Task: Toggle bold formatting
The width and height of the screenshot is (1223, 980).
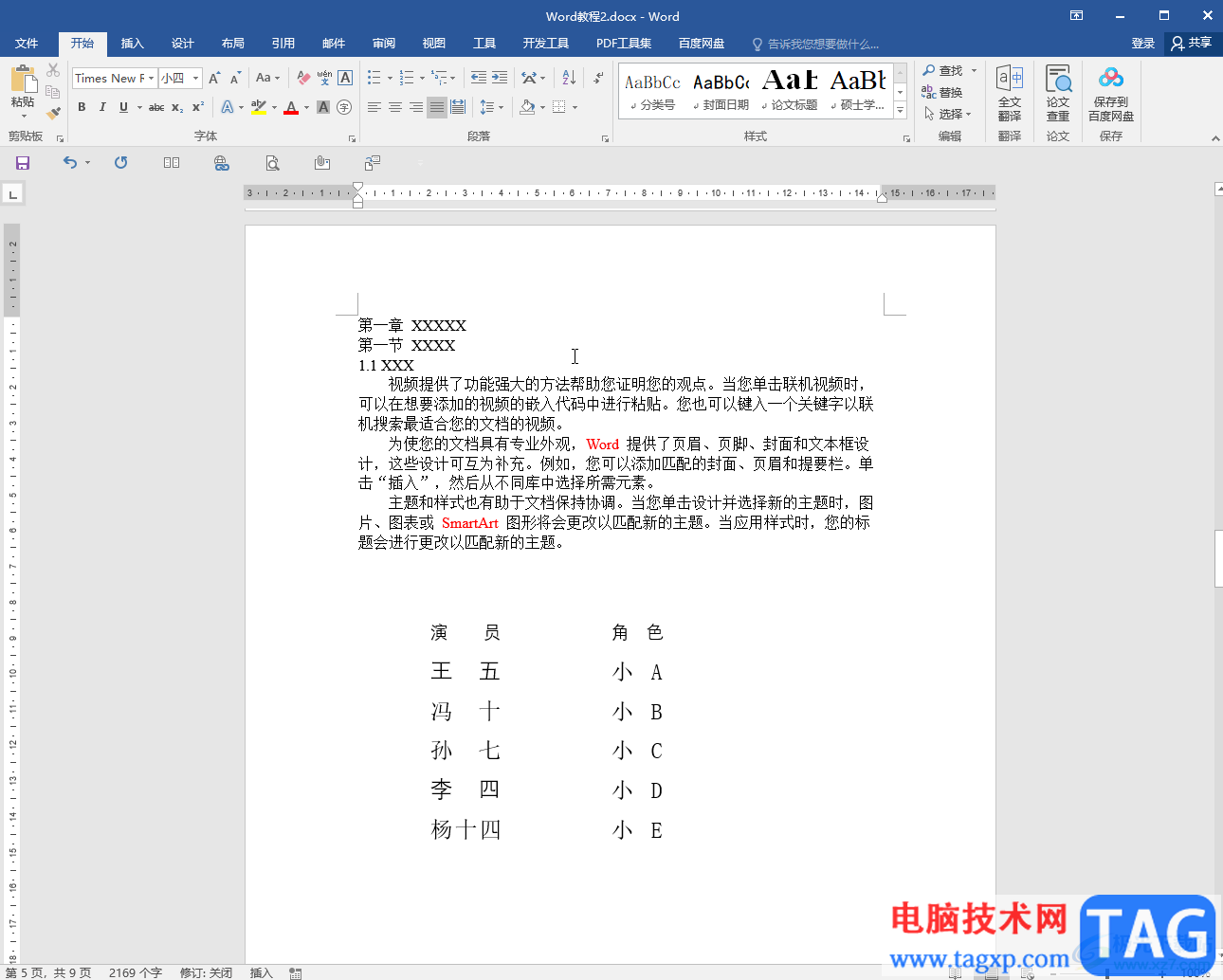Action: click(82, 107)
